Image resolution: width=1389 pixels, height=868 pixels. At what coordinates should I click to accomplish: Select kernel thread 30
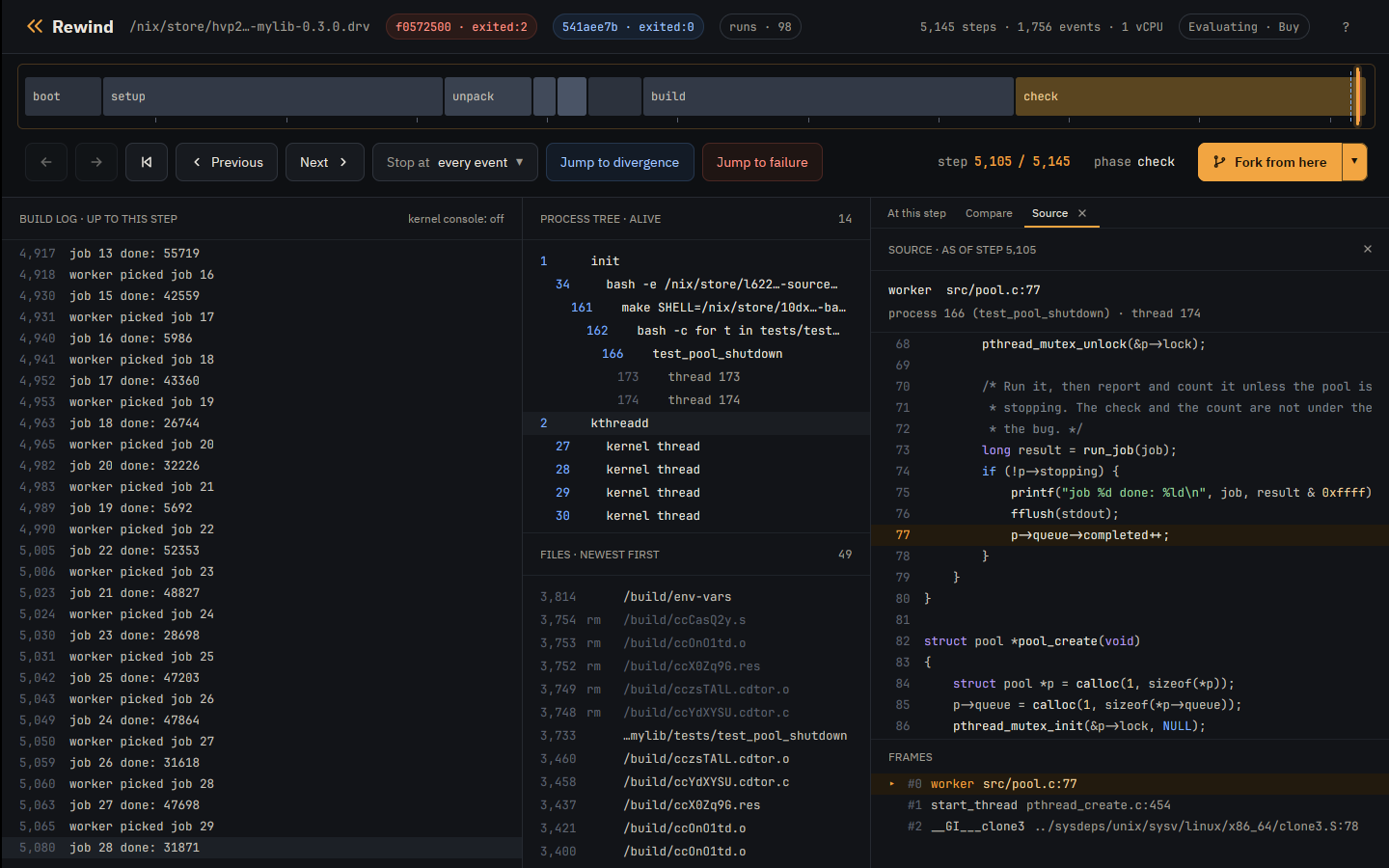click(696, 516)
